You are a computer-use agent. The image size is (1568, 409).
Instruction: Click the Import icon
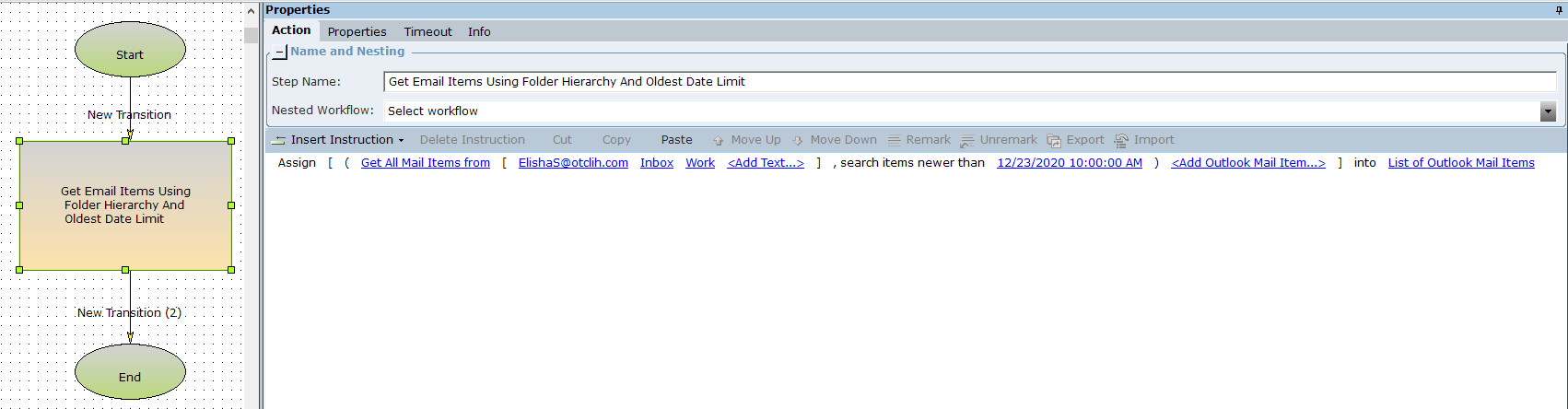1121,141
